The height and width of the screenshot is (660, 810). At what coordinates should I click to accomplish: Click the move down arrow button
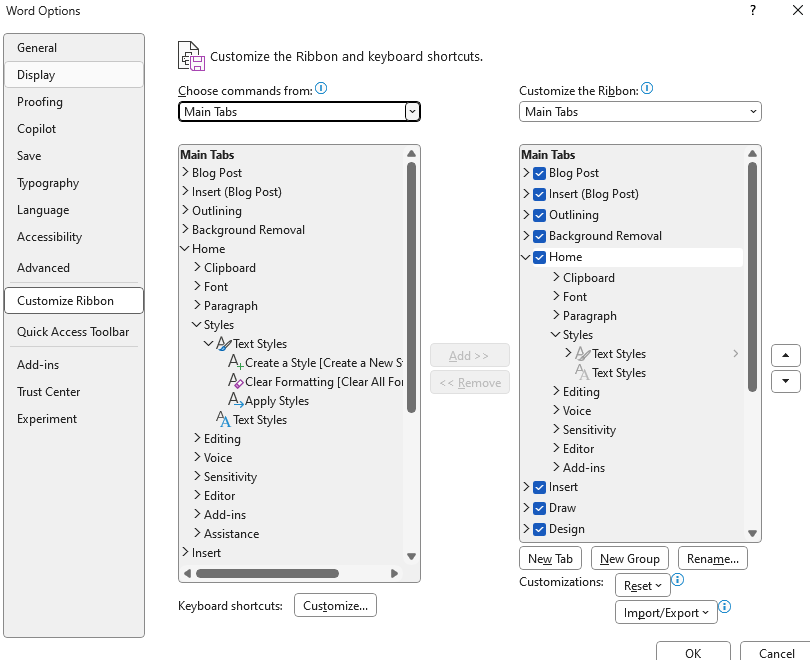[786, 381]
